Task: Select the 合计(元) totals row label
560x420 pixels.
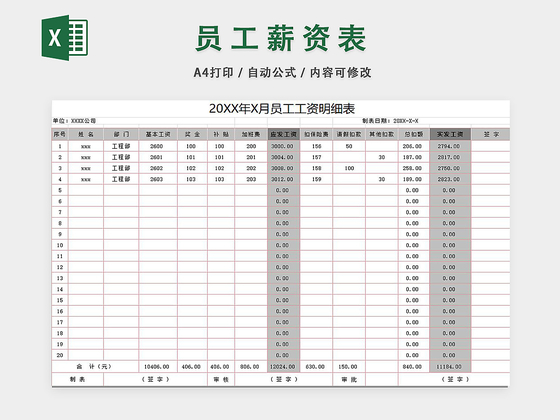Action: 95,366
